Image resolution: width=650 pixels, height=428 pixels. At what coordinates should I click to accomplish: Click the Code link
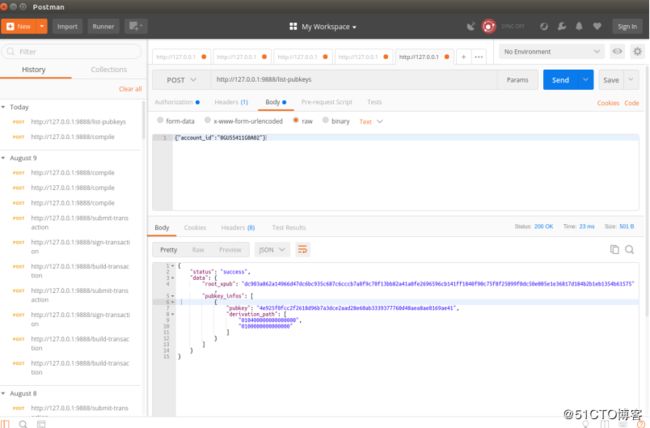[631, 103]
